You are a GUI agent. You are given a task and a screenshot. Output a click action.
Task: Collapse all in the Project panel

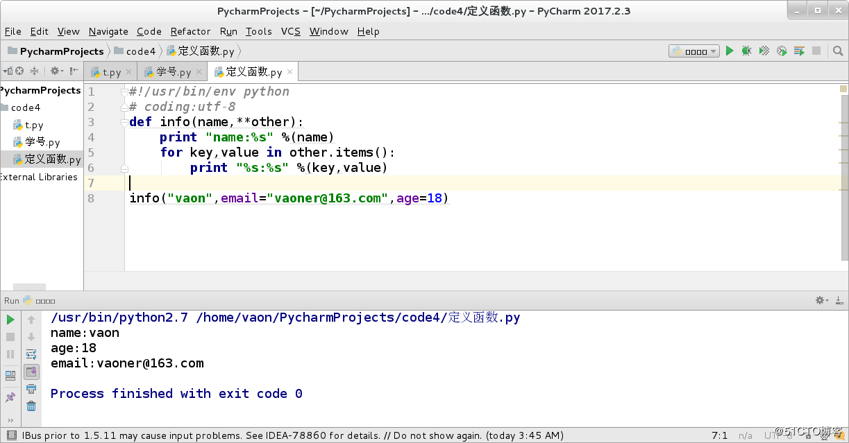click(x=34, y=71)
